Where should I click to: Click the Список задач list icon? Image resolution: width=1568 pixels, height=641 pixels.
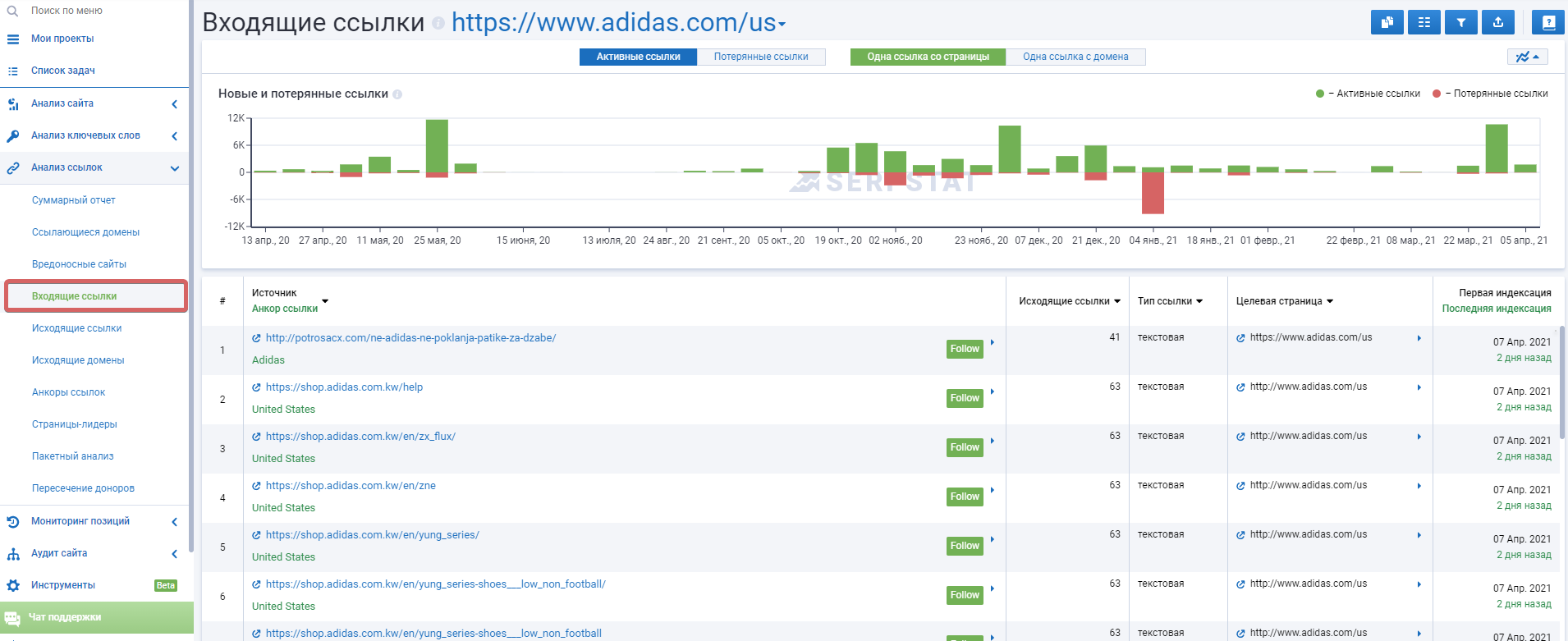pyautogui.click(x=12, y=71)
